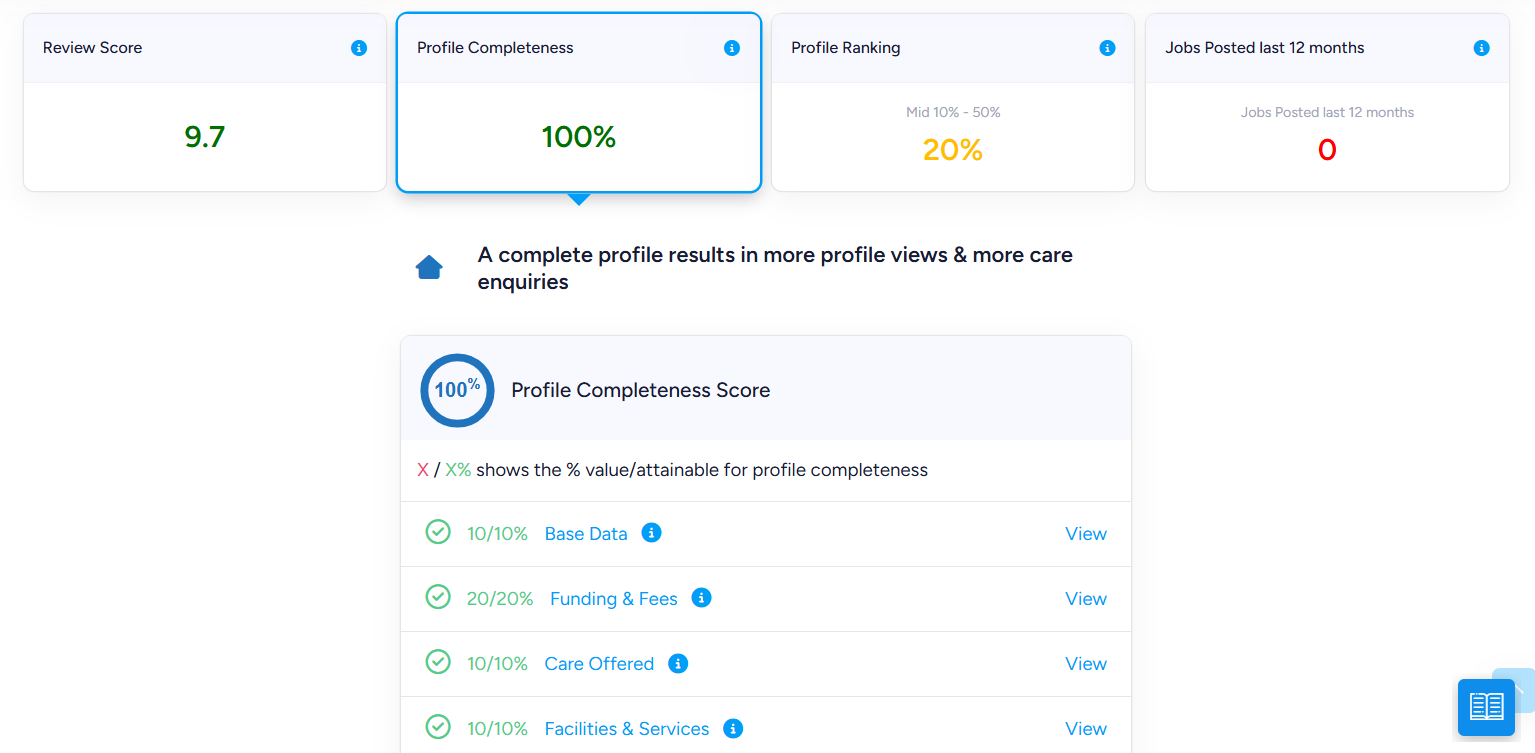The height and width of the screenshot is (753, 1535).
Task: Open the Base Data link
Action: coord(586,534)
